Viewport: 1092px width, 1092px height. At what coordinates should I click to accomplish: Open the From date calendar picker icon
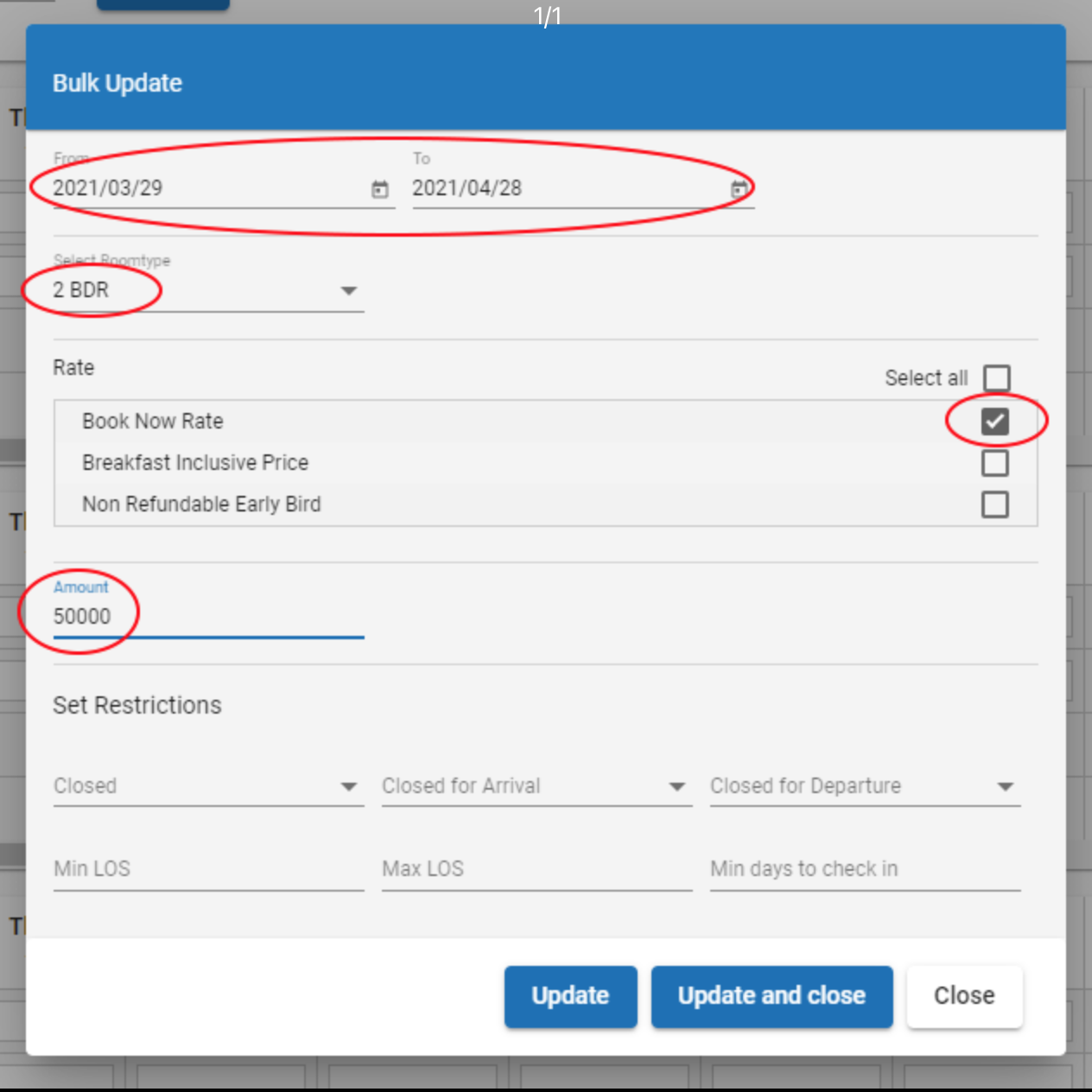[x=380, y=189]
